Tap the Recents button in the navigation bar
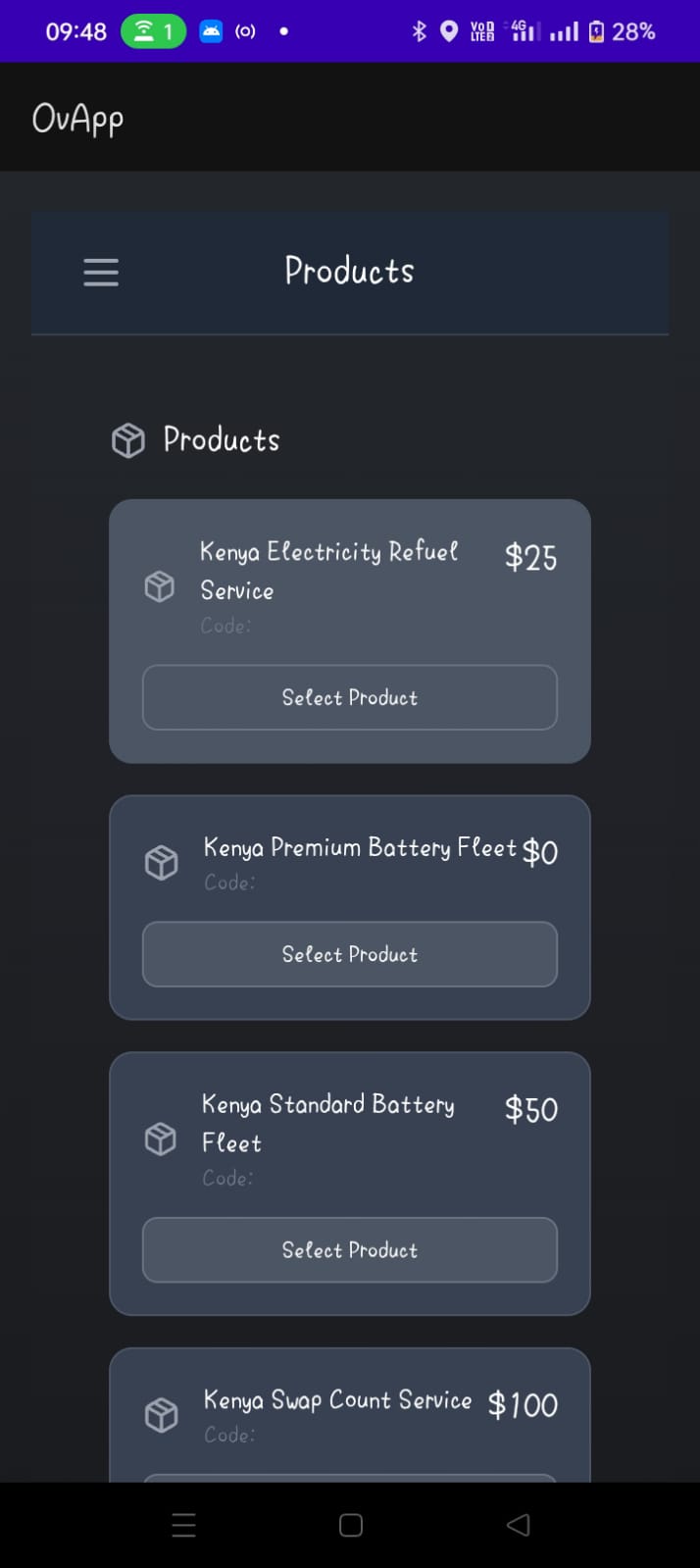 [183, 1524]
